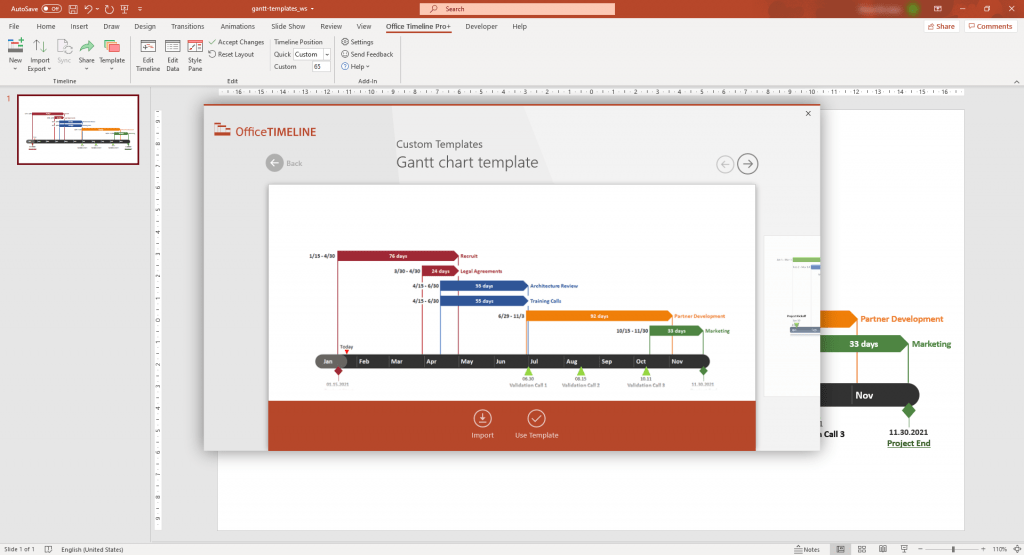Expand the Help dropdown in Add-In group

pyautogui.click(x=356, y=67)
